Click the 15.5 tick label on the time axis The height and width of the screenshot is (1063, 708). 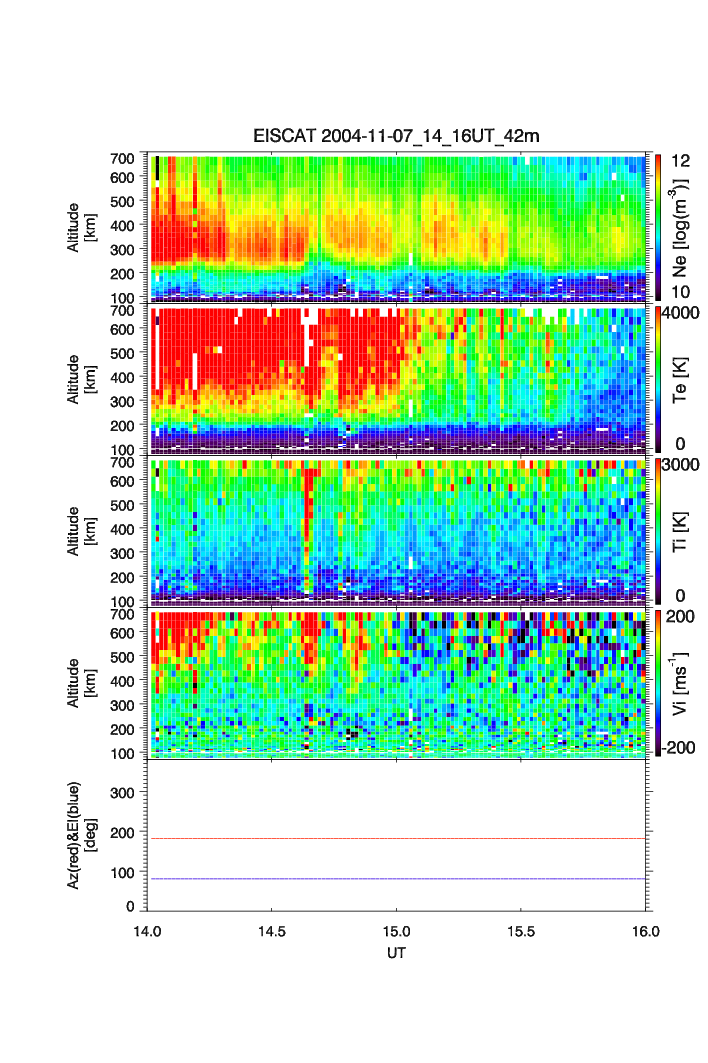tap(521, 929)
